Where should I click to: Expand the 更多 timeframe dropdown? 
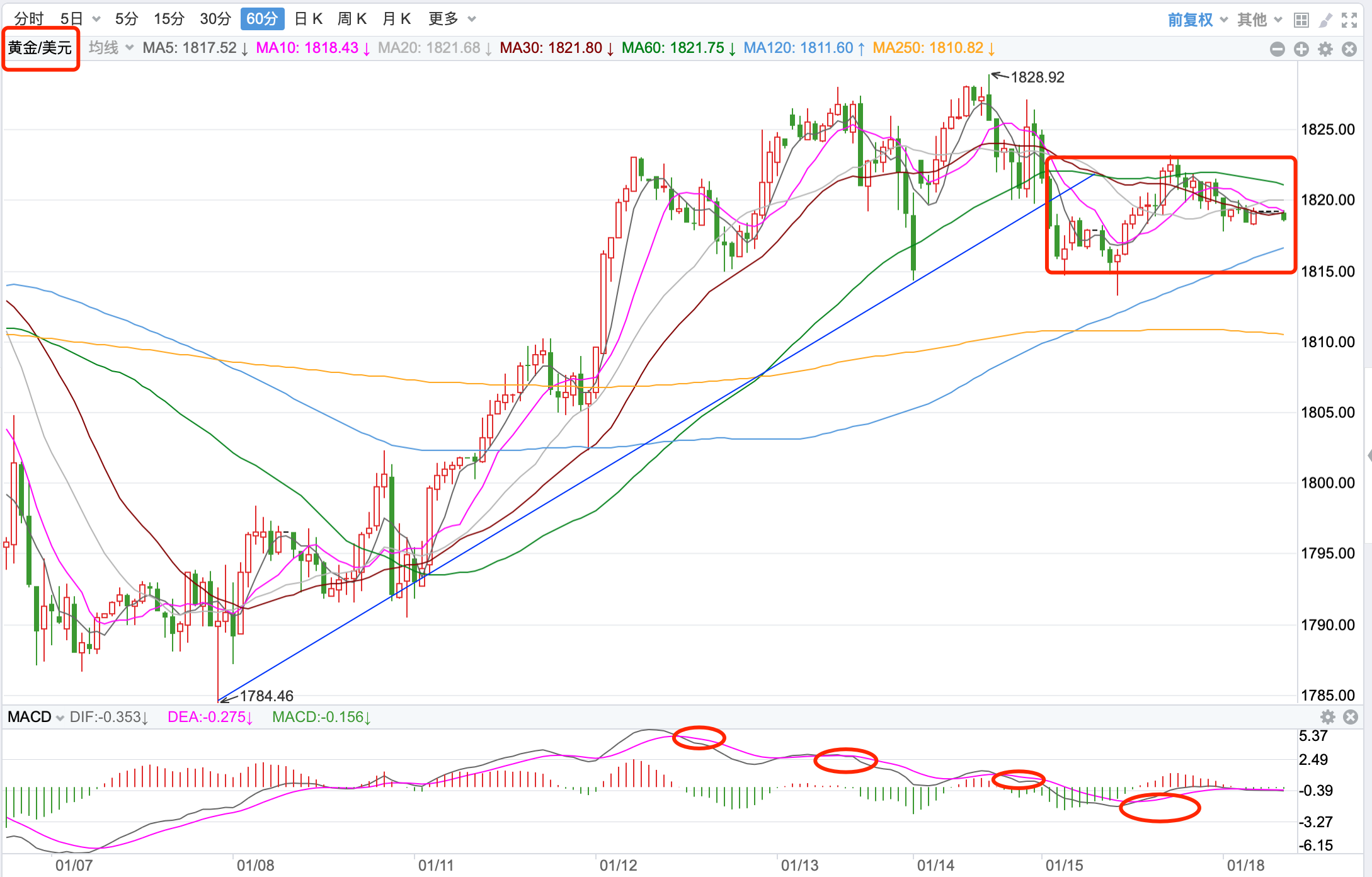452,19
